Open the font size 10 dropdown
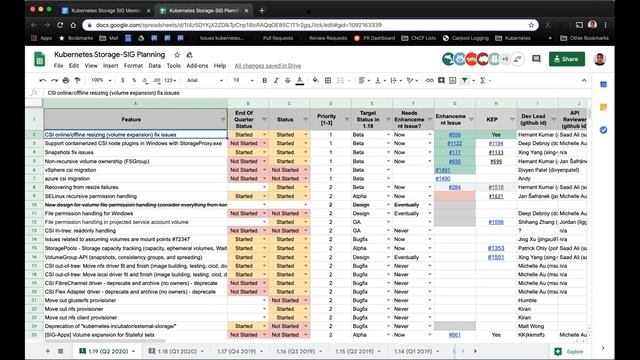The image size is (640, 360). pyautogui.click(x=243, y=80)
